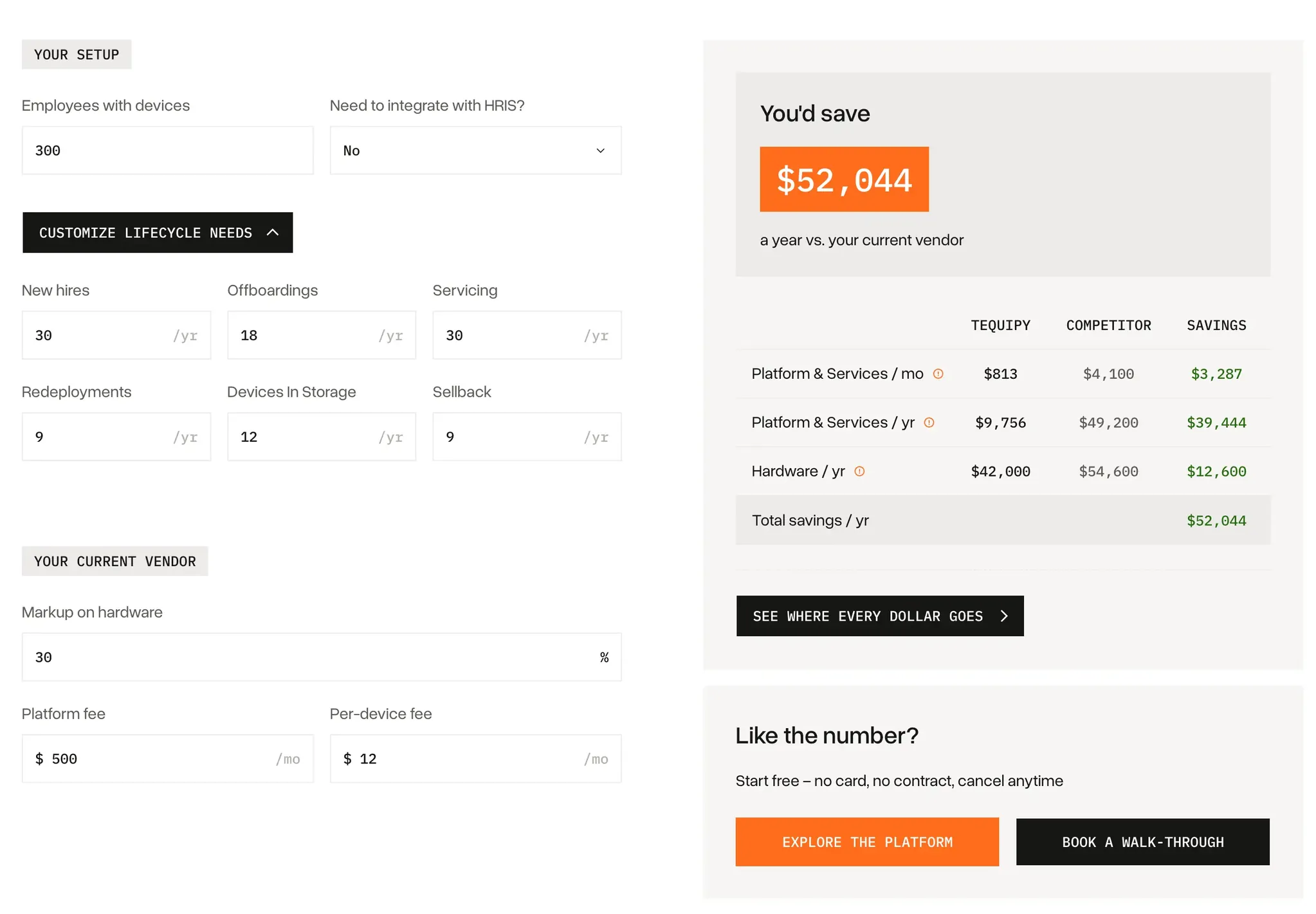Click the Platform & Services / mo row label
Image resolution: width=1316 pixels, height=914 pixels.
tap(837, 374)
